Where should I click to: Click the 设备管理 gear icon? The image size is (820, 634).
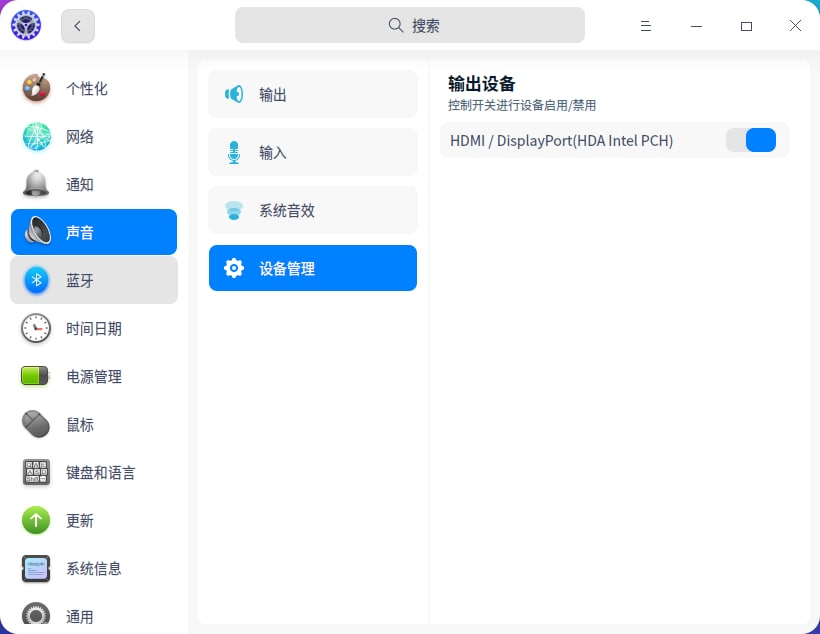point(234,268)
